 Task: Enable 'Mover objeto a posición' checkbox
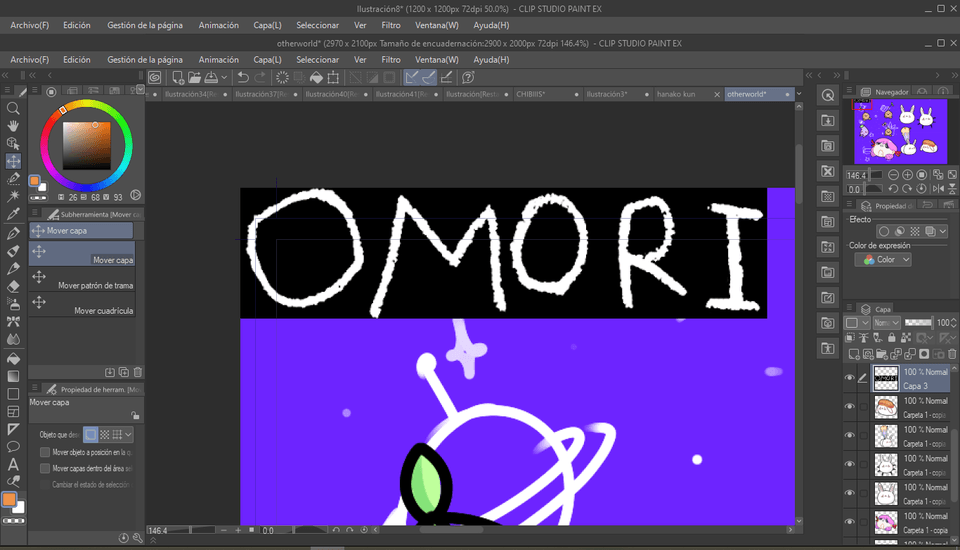(45, 453)
